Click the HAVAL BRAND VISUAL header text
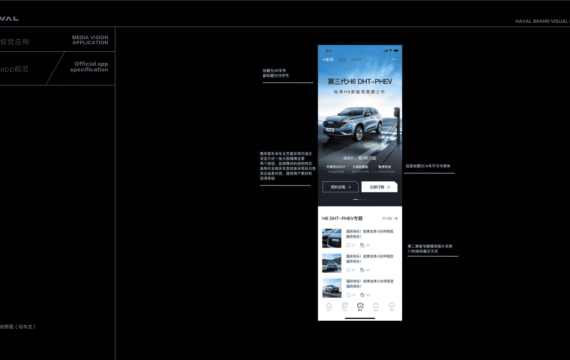Screen dimensions: 570x360 coord(542,21)
